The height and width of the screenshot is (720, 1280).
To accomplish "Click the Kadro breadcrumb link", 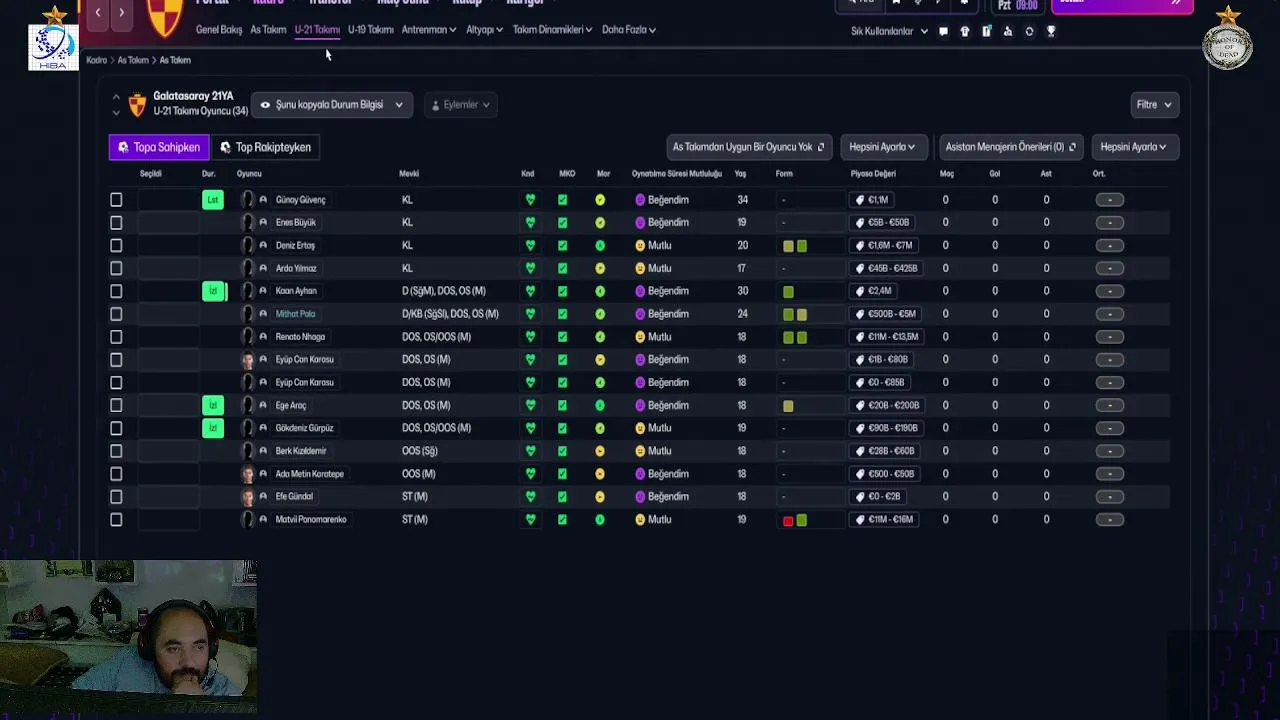I will tap(96, 60).
